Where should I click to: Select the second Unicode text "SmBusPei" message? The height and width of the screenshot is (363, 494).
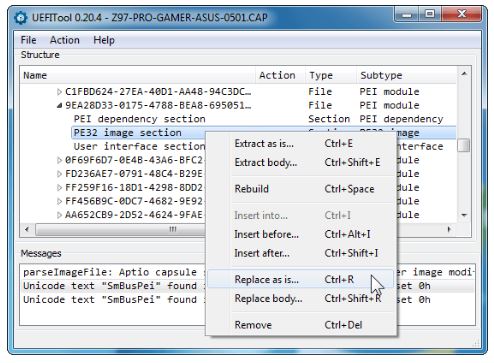247,300
